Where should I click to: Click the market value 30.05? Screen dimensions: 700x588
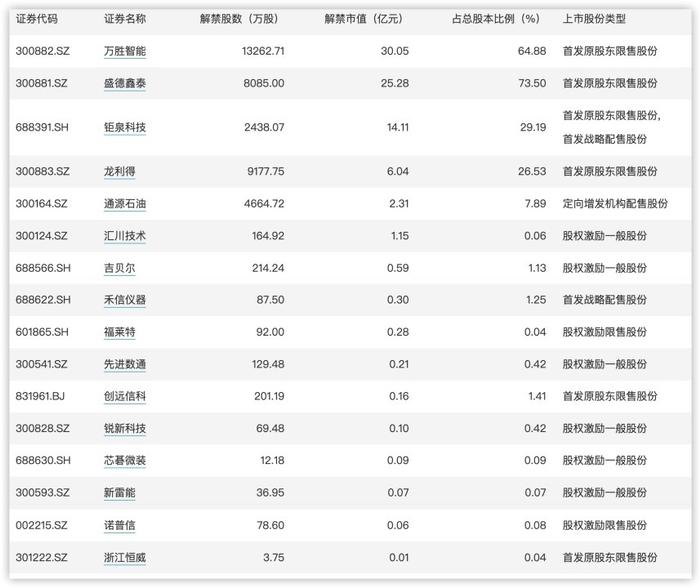(x=395, y=51)
